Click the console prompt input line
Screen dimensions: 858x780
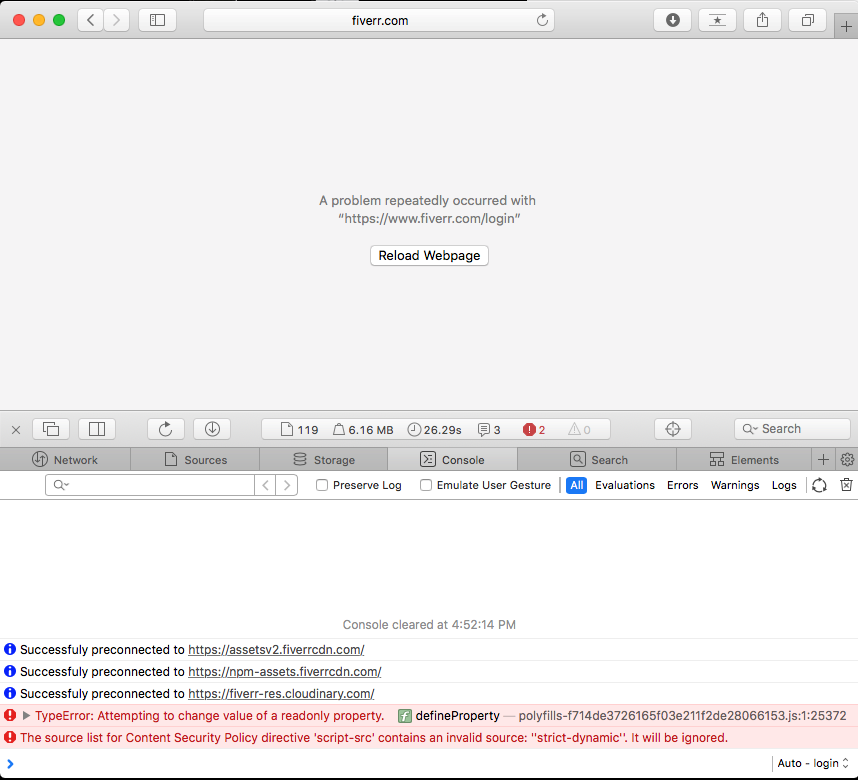[383, 763]
